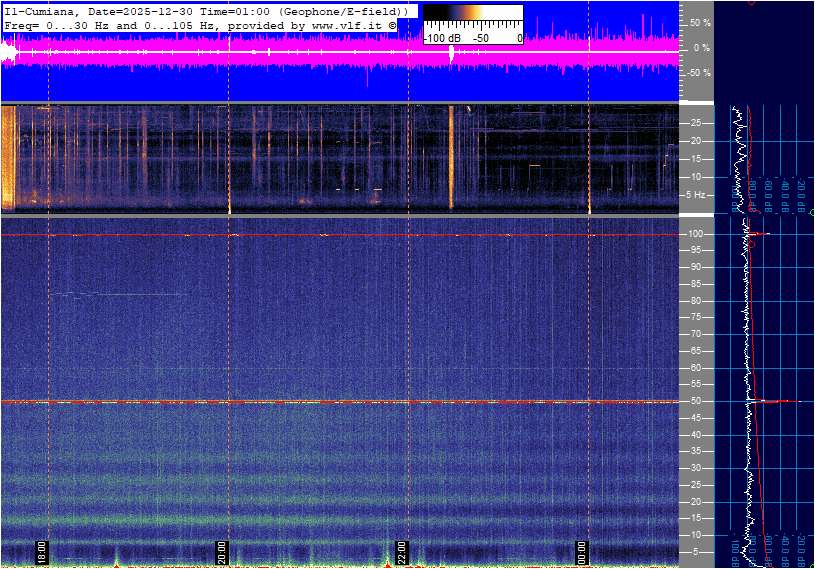Click the 50 % amplitude scale label
This screenshot has width=815, height=569.
[700, 22]
